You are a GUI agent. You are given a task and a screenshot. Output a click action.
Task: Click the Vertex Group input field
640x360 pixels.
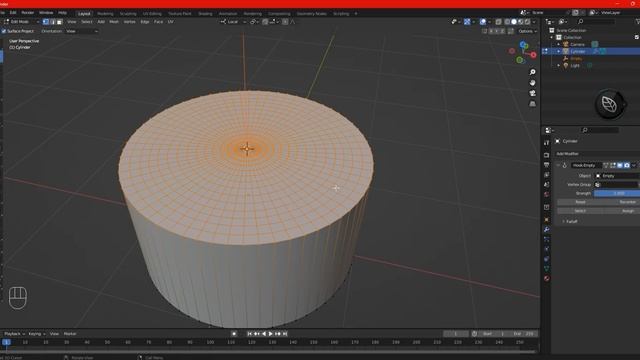click(x=616, y=184)
